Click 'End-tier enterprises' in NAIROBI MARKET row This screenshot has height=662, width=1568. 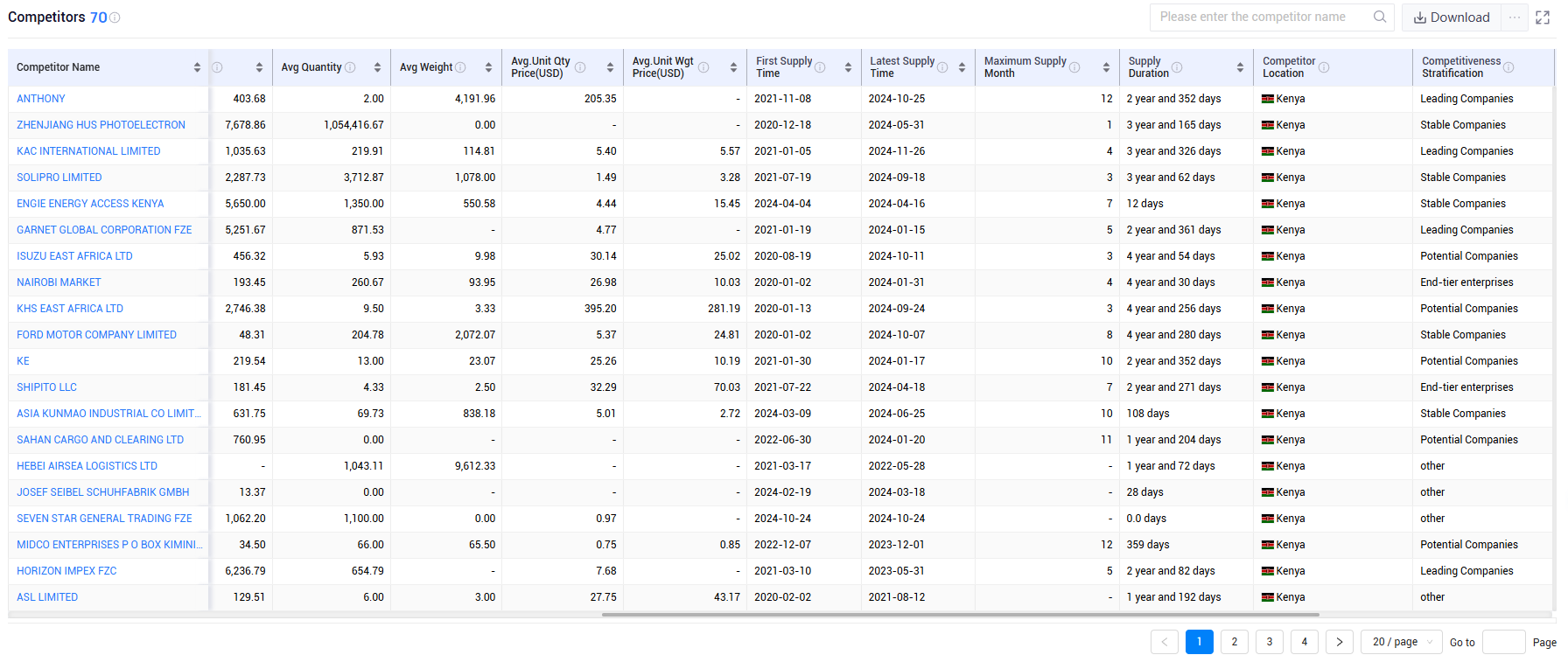pyautogui.click(x=1466, y=282)
